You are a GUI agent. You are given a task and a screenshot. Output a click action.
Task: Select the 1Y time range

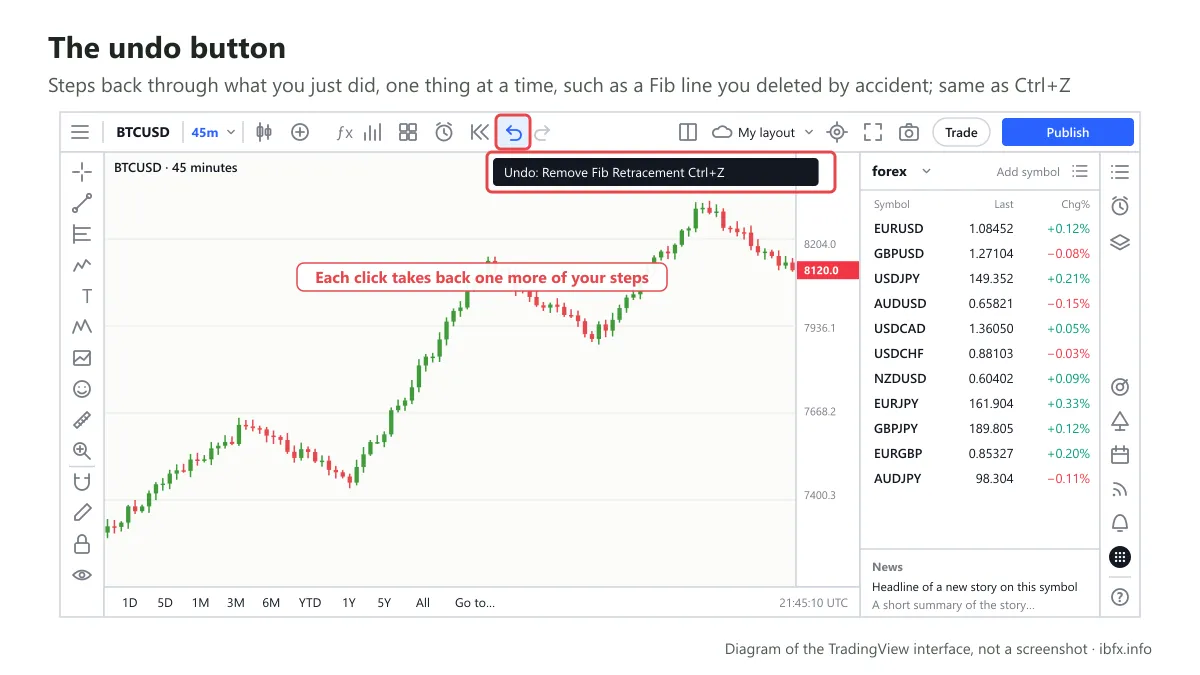349,602
